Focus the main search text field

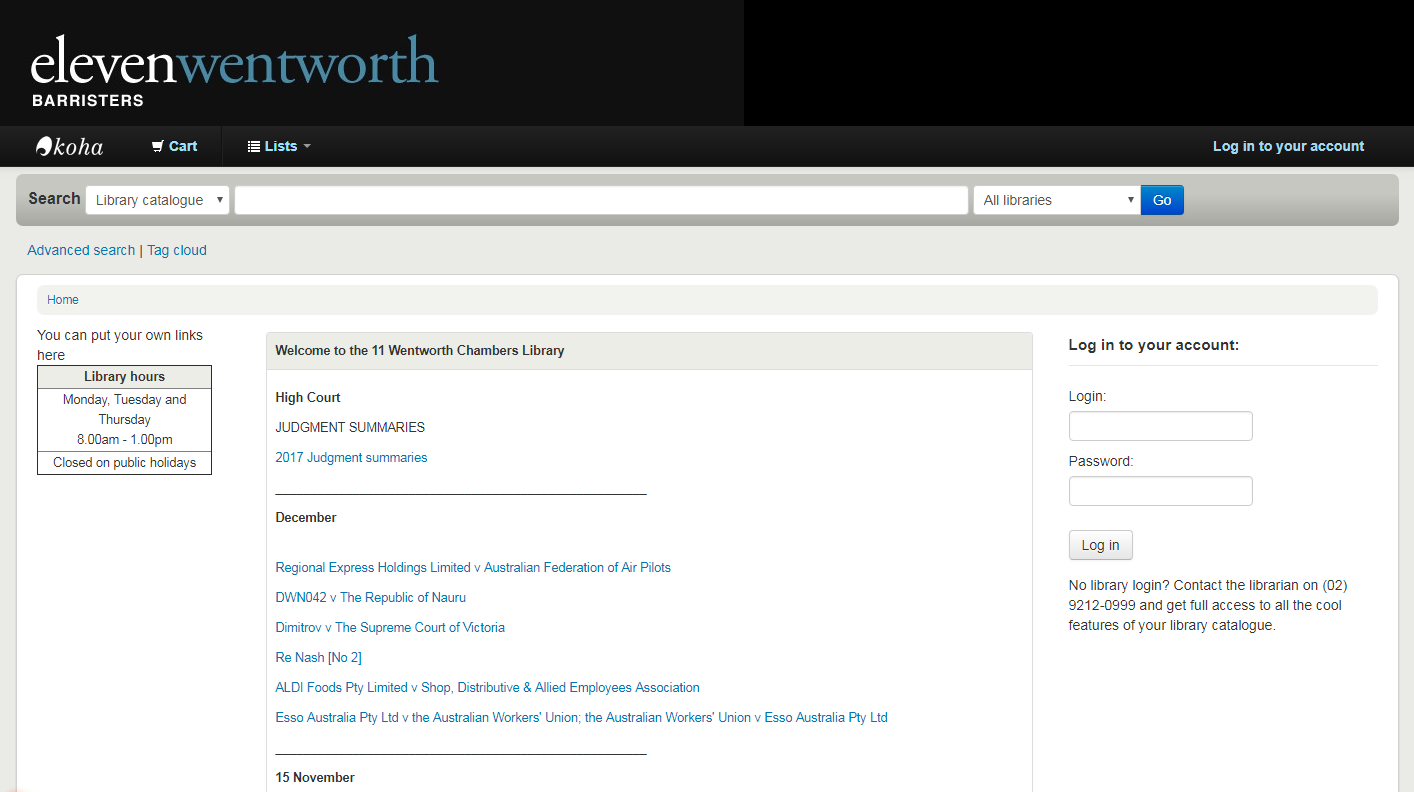click(x=601, y=200)
